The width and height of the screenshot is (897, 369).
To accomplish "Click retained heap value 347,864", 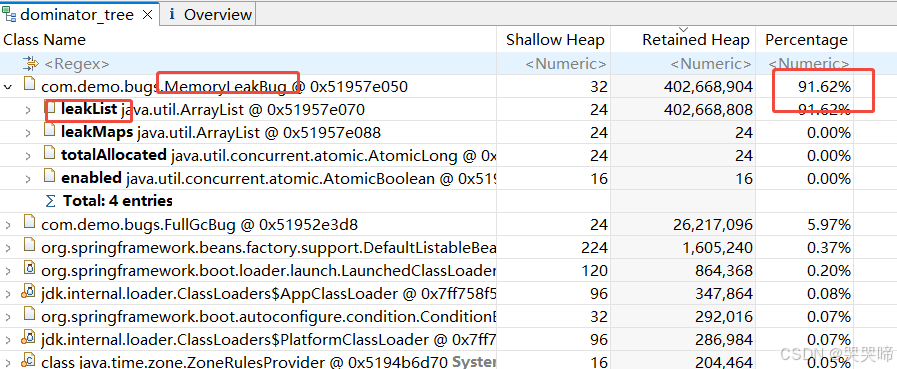I will tap(724, 293).
